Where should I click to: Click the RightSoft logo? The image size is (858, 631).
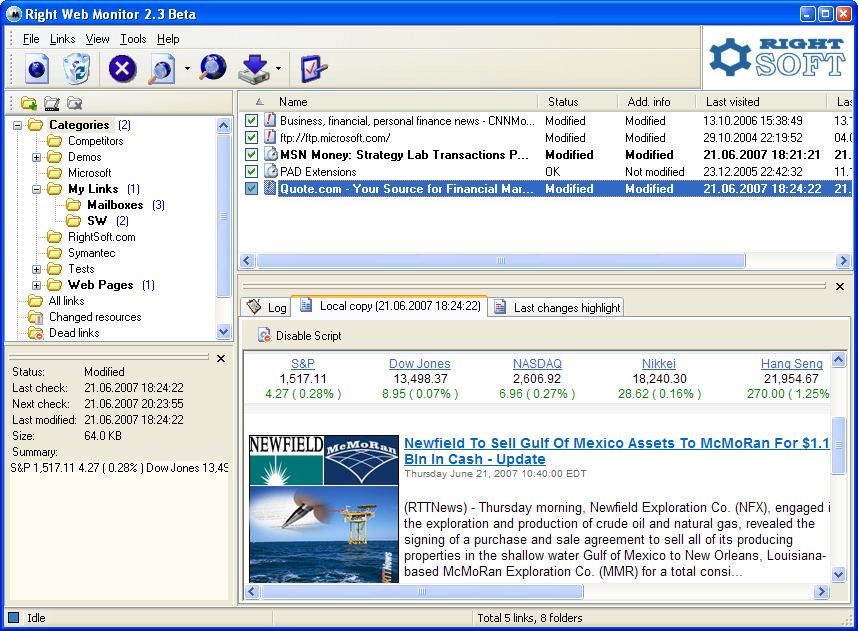[777, 58]
